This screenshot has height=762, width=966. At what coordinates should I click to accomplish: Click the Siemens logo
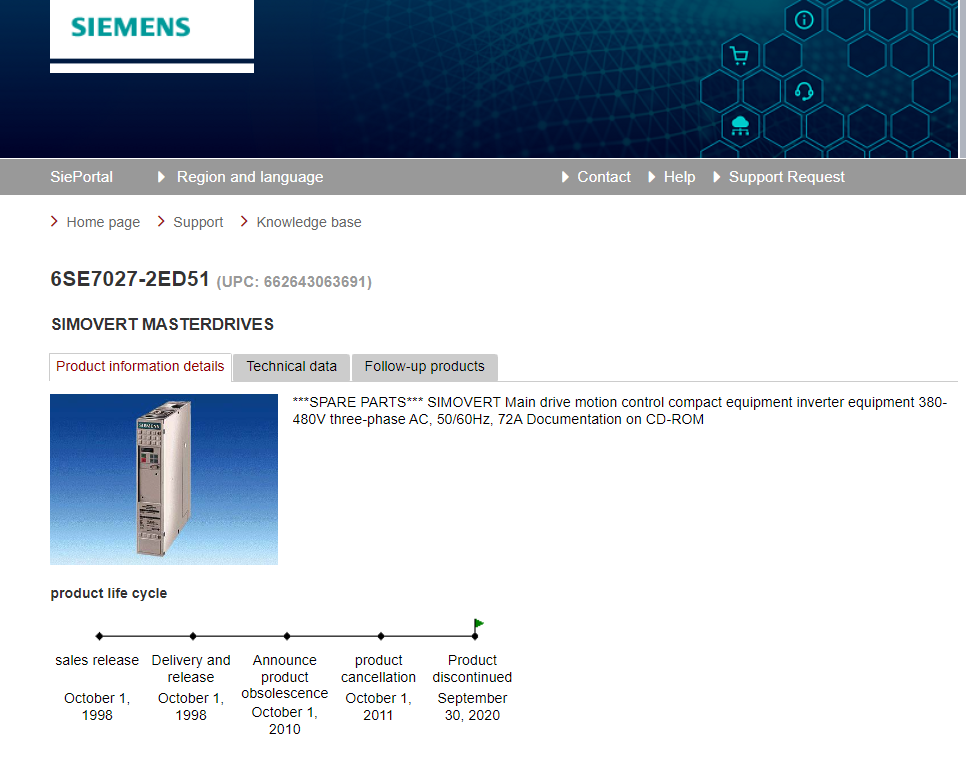(x=131, y=27)
